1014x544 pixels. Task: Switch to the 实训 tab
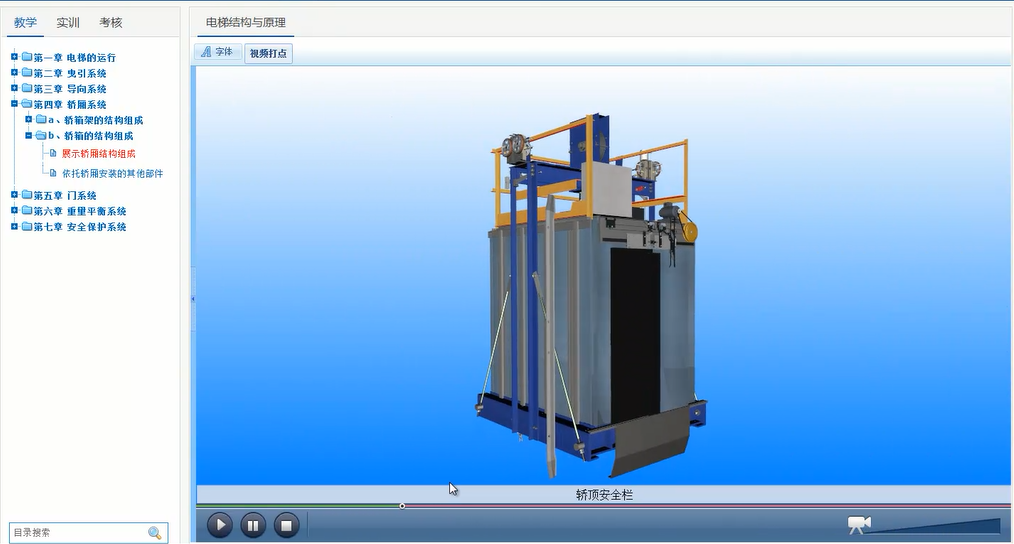[68, 22]
